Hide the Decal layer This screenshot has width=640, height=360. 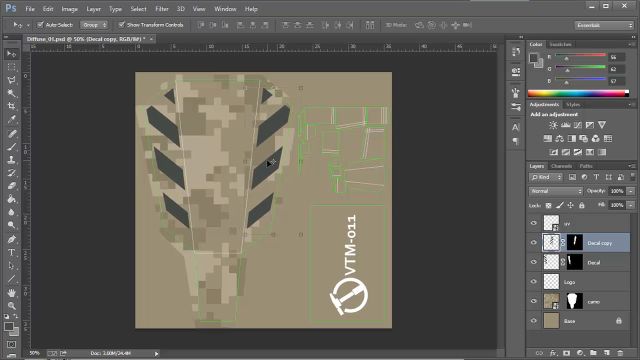pos(533,262)
